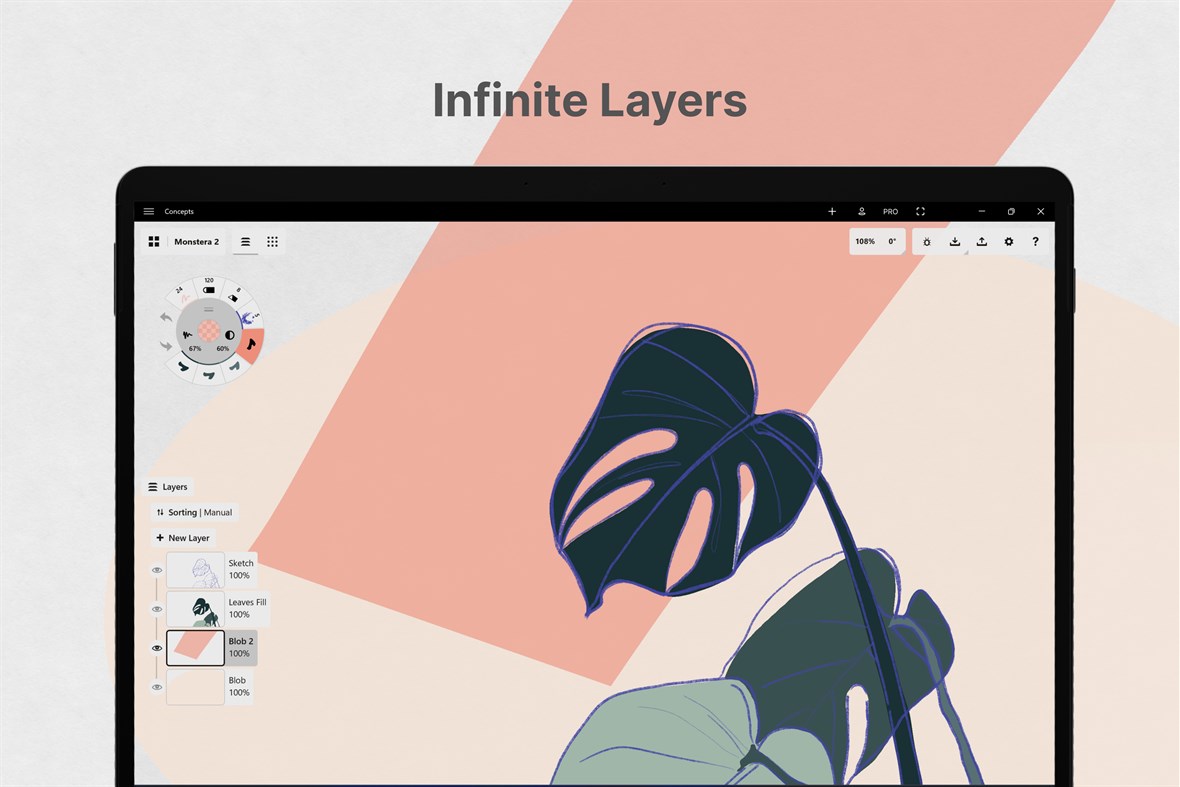Click the Sketch layer name label
This screenshot has height=787, width=1180.
(x=241, y=563)
